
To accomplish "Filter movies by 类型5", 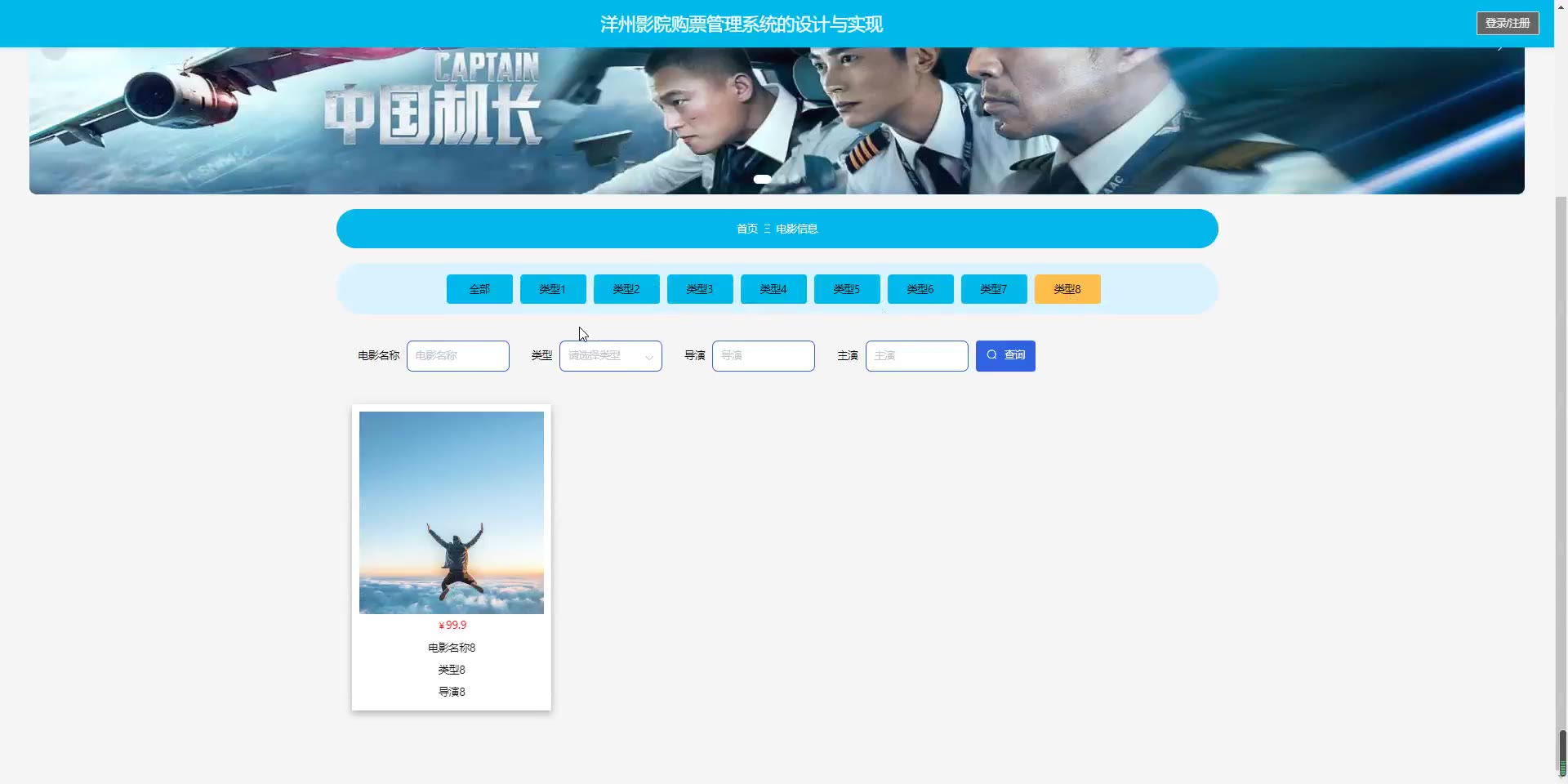I will coord(847,289).
